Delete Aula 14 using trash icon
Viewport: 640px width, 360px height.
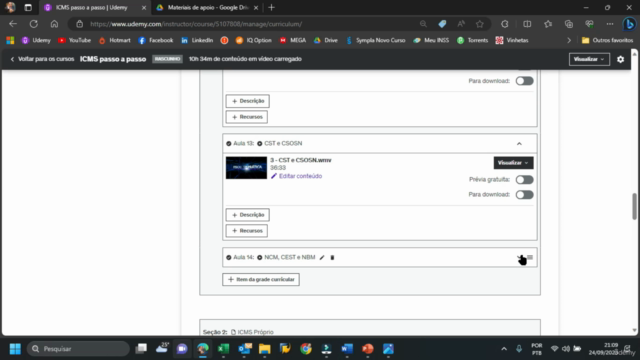[332, 258]
